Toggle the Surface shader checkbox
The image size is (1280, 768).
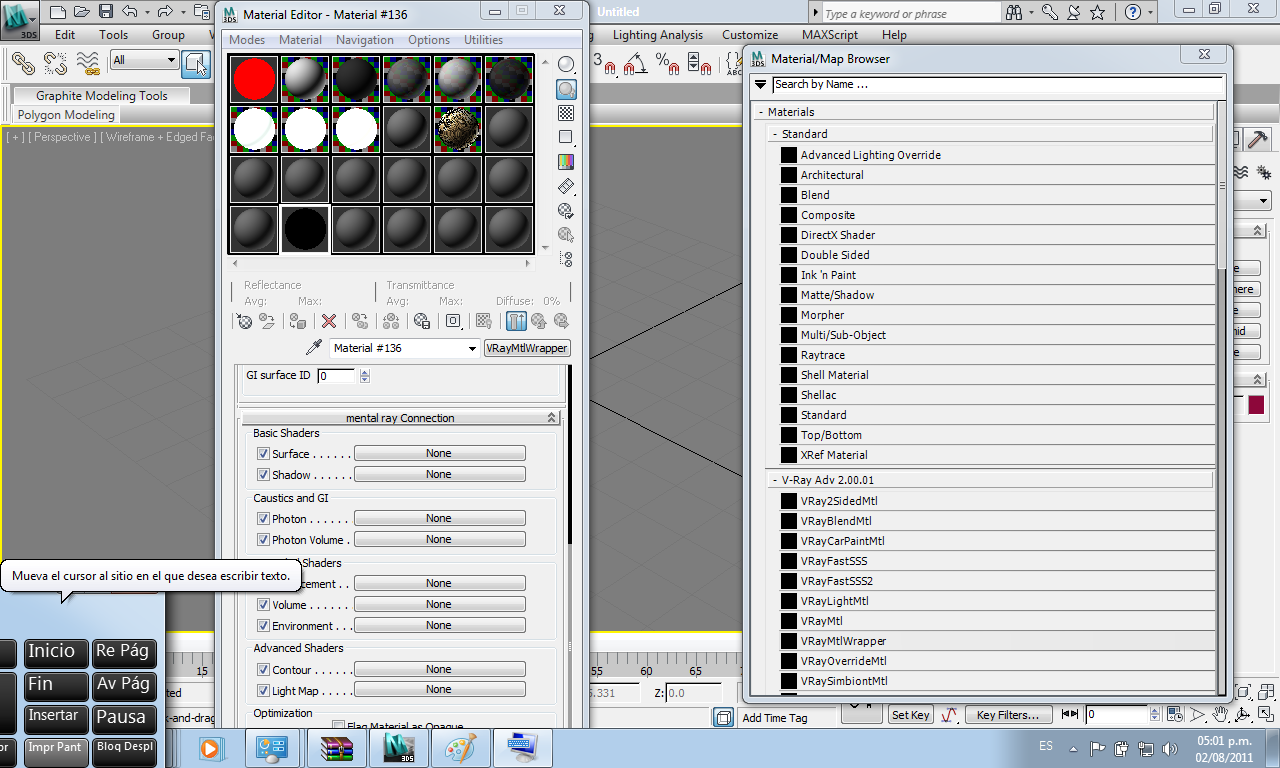coord(264,454)
